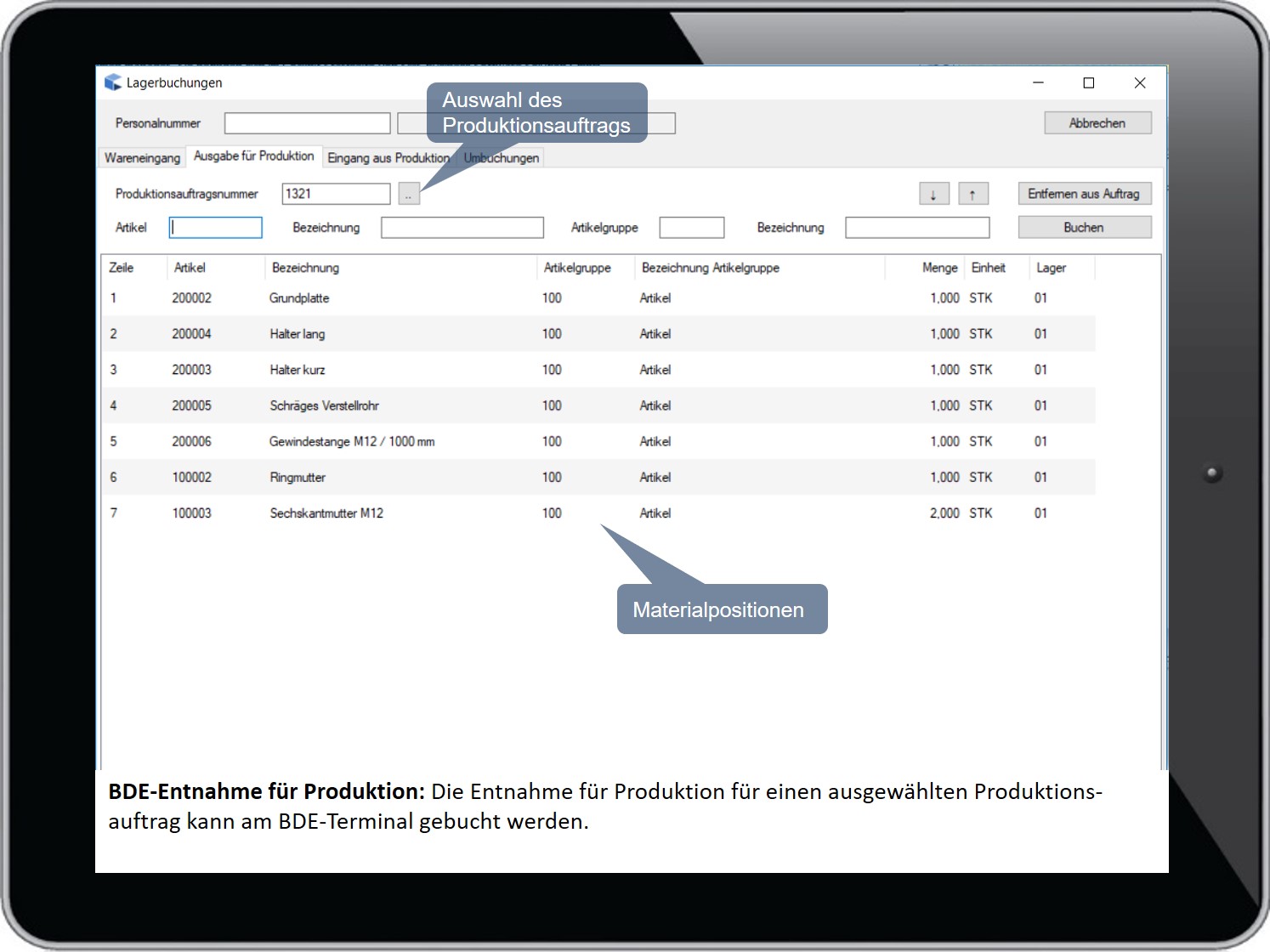Focus the Personalnummer input field
Viewport: 1270px width, 952px height.
click(x=307, y=123)
